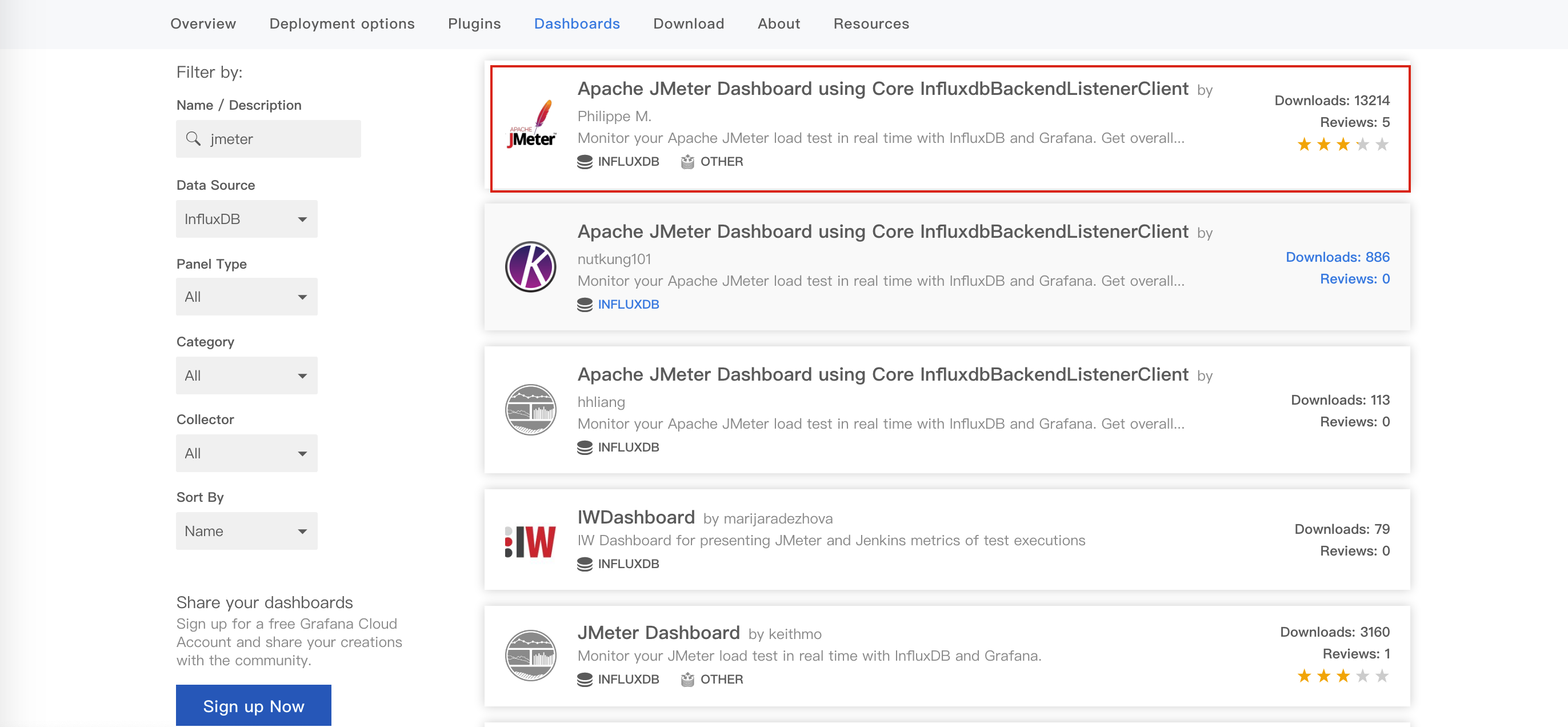Open the IWDashboard title link
The image size is (1568, 727).
point(635,518)
